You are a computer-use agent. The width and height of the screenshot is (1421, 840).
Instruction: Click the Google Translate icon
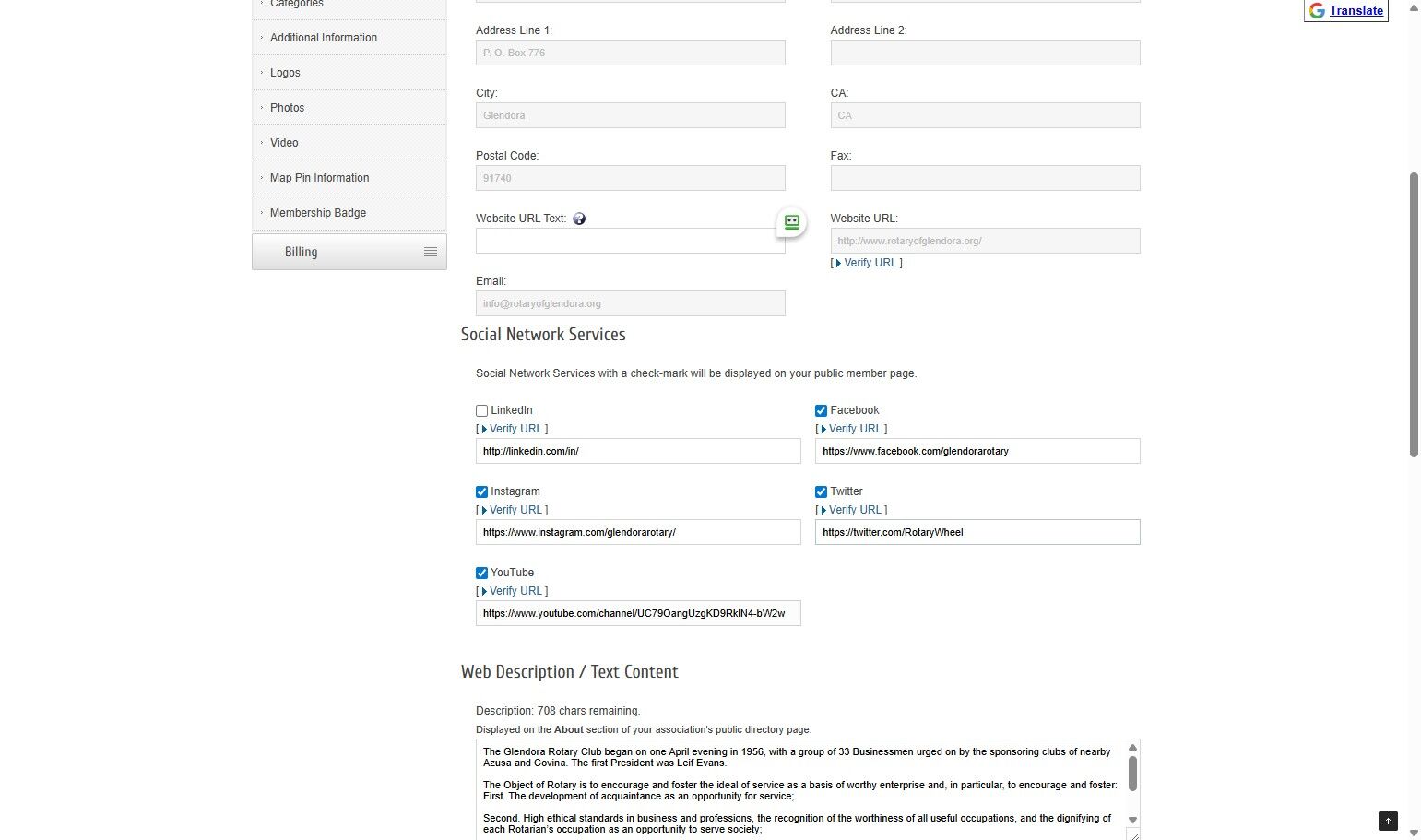[x=1317, y=11]
